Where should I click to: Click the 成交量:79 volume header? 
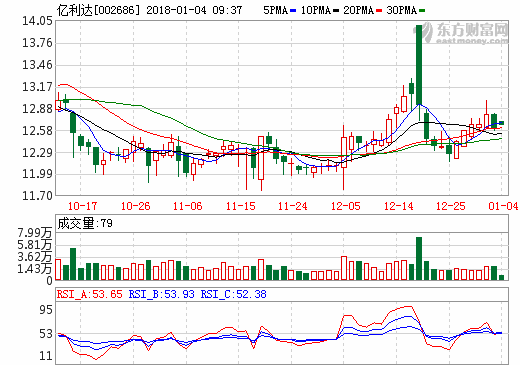tap(85, 223)
